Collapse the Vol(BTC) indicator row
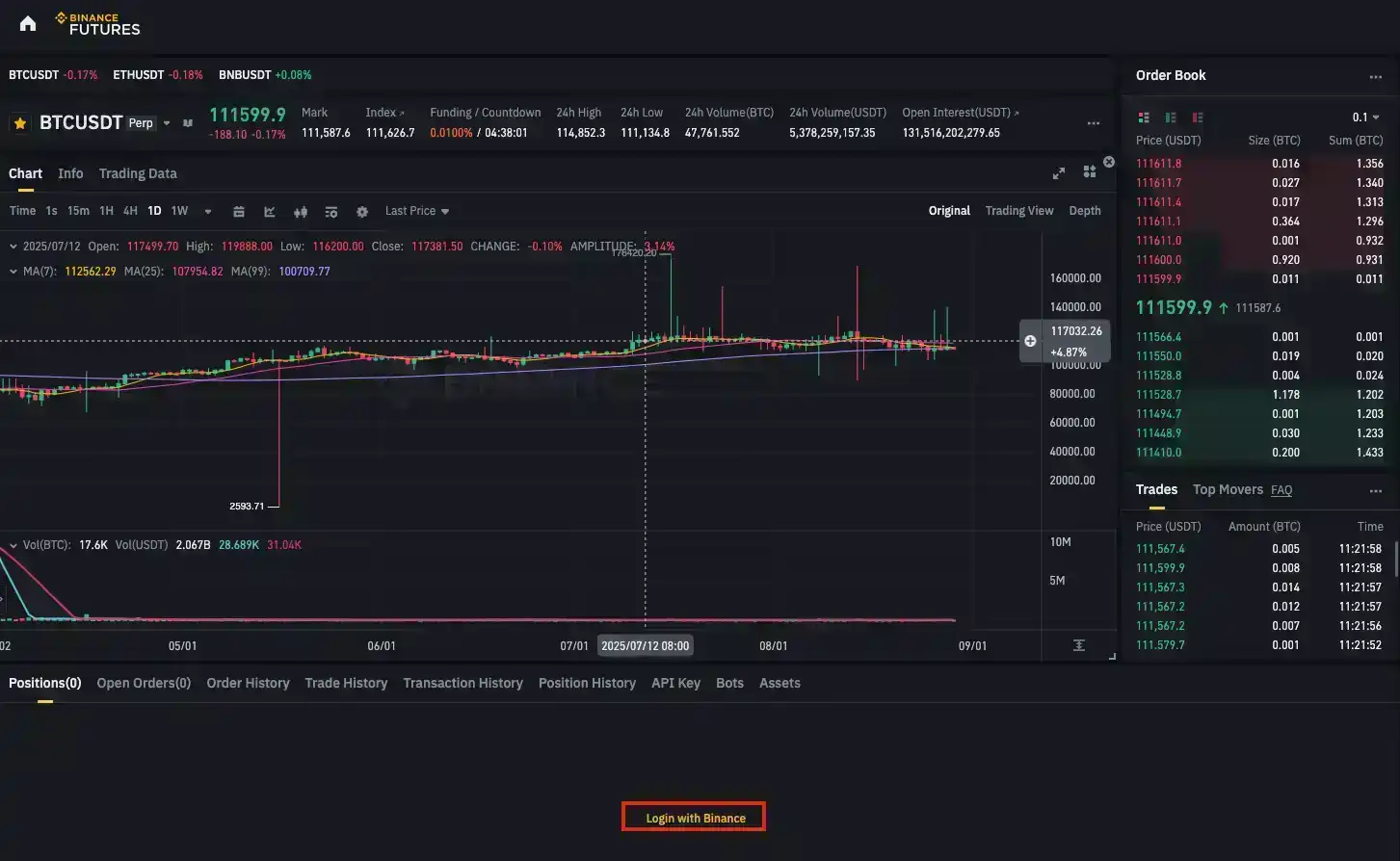1400x861 pixels. [13, 545]
